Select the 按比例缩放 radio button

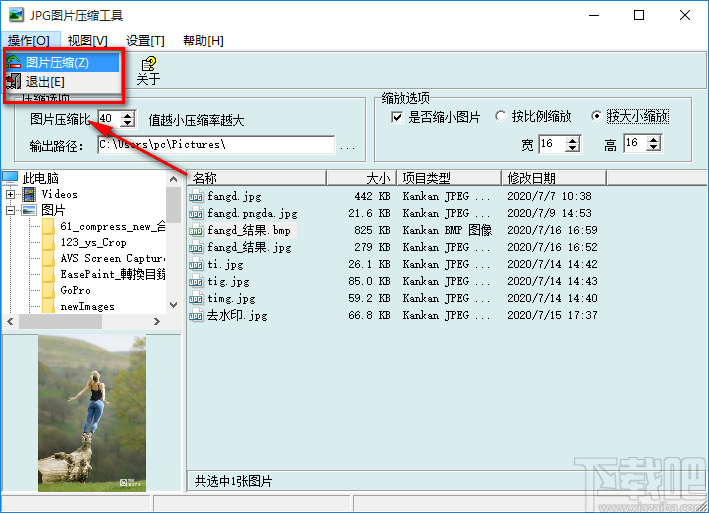[501, 117]
